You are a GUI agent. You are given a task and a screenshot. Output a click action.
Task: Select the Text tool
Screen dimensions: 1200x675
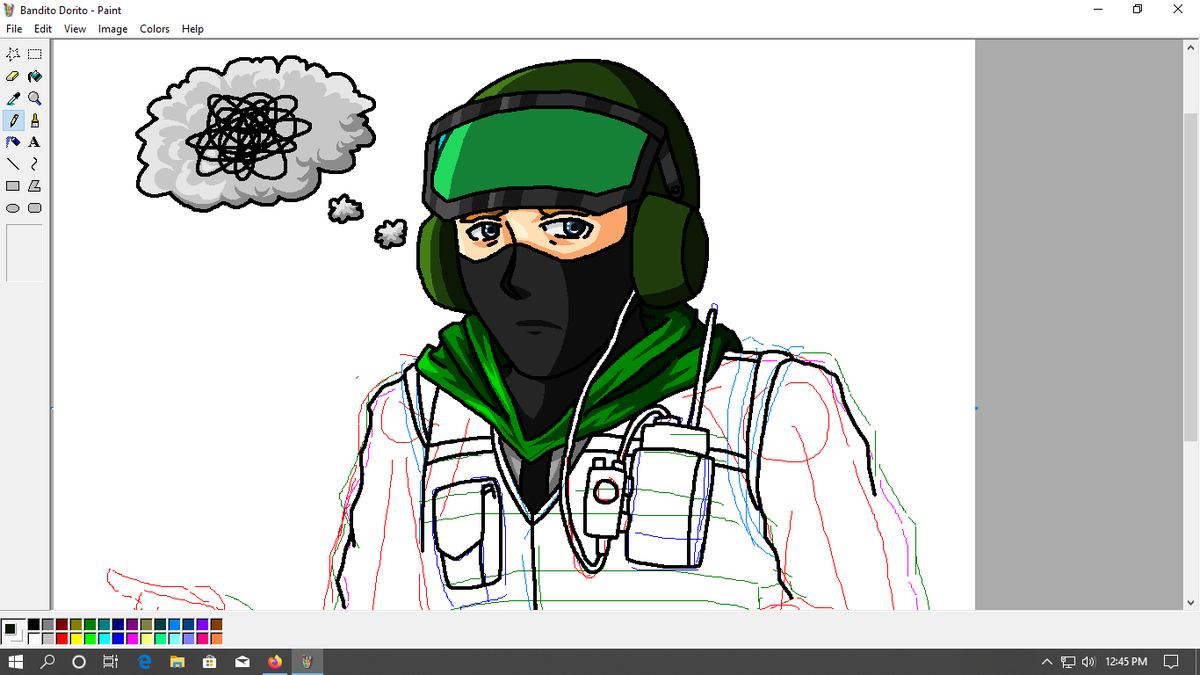pyautogui.click(x=35, y=142)
